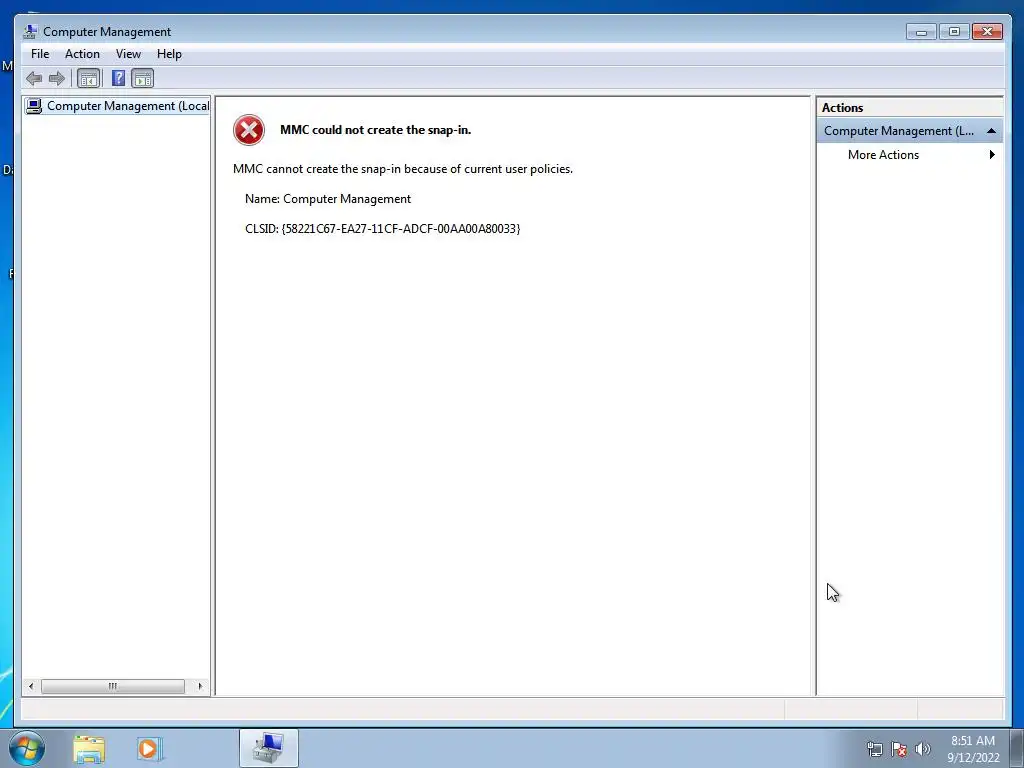Image resolution: width=1024 pixels, height=768 pixels.
Task: Click the Back arrow toolbar icon
Action: point(34,79)
